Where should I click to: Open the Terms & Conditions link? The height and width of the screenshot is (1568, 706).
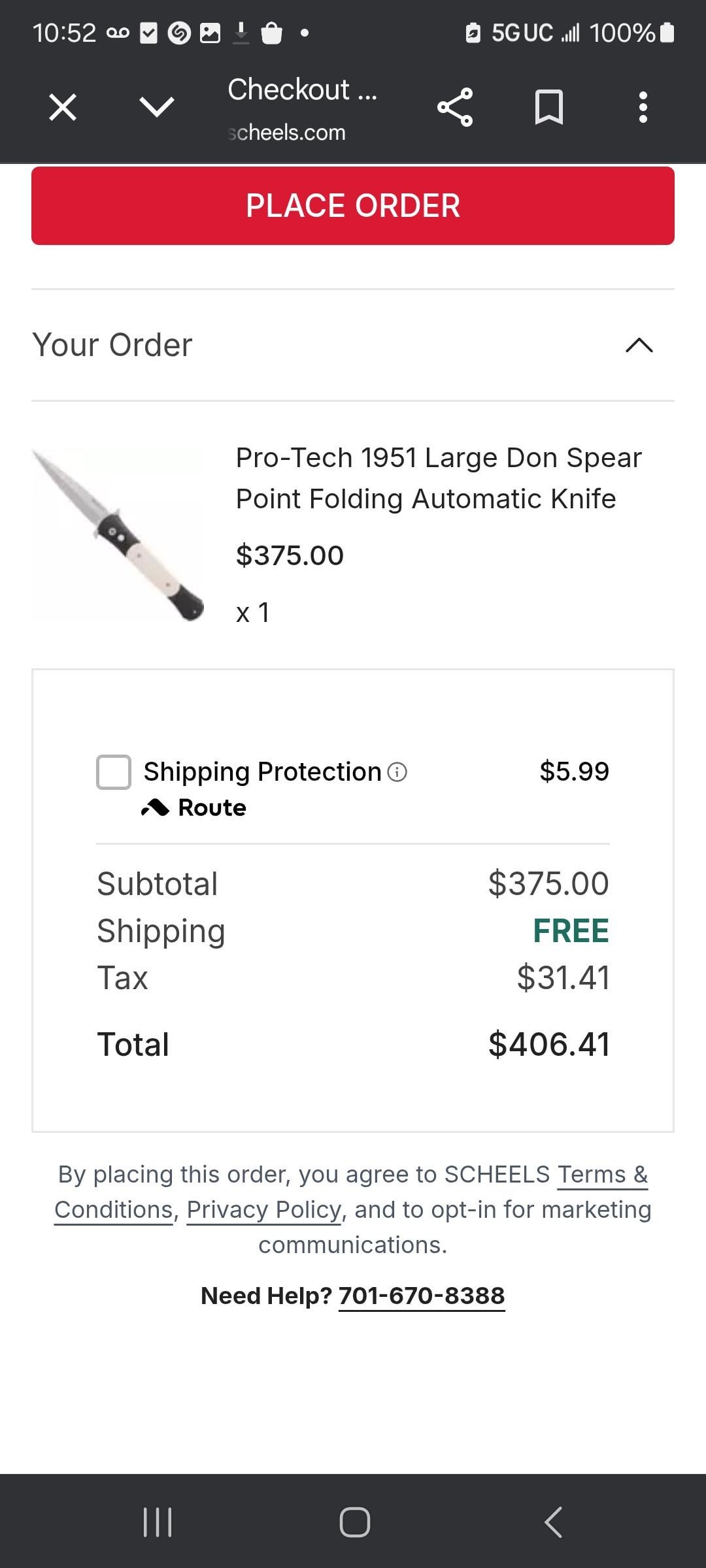[x=601, y=1175]
